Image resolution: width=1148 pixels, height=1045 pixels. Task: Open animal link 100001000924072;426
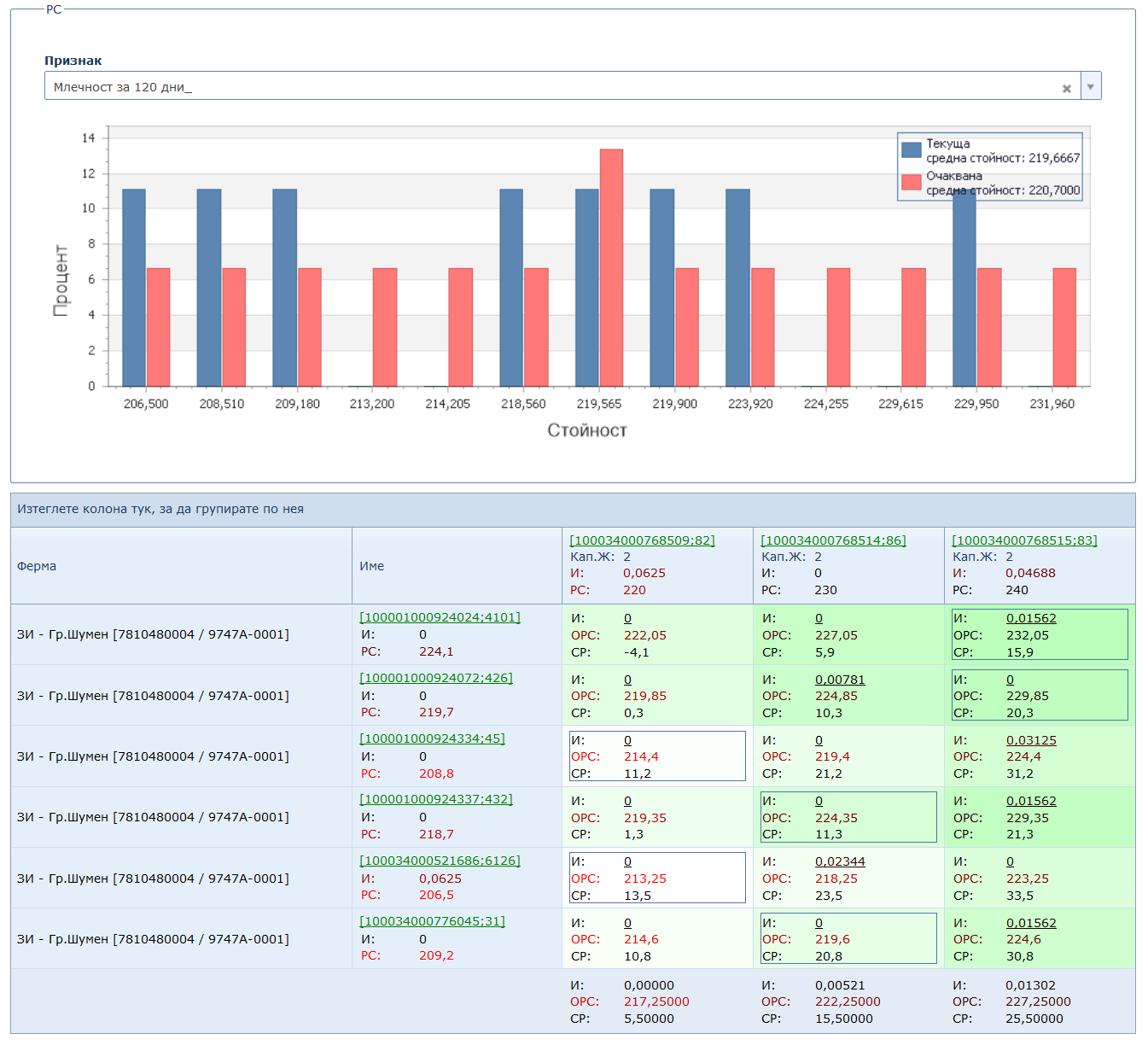(x=435, y=678)
